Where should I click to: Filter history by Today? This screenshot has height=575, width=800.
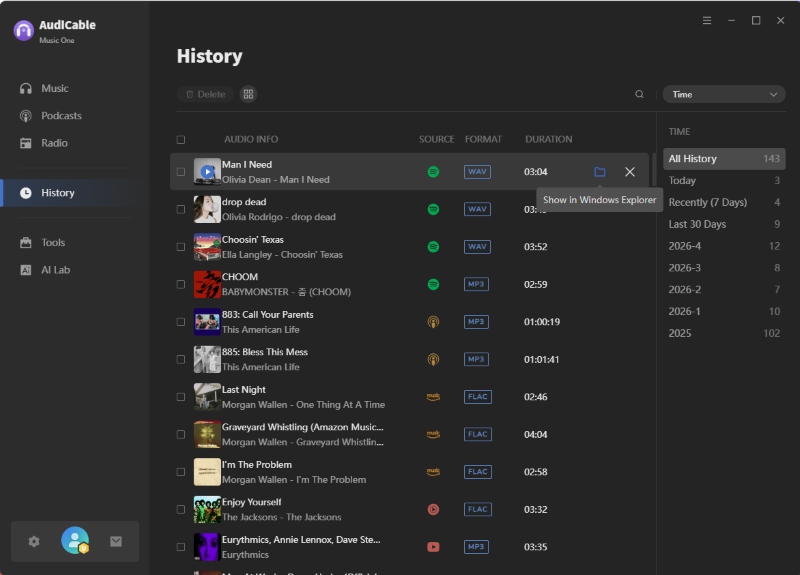click(724, 181)
